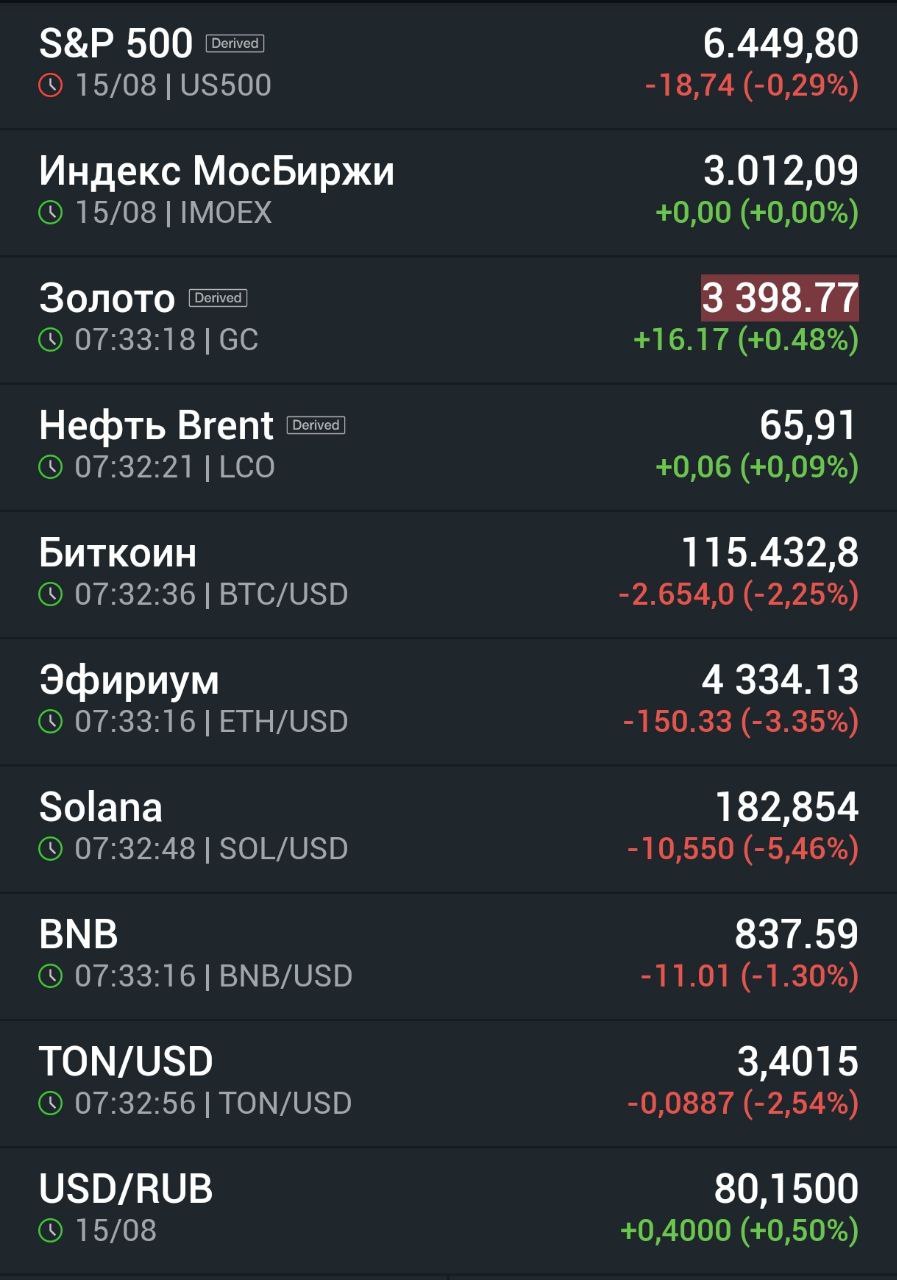This screenshot has height=1280, width=897.
Task: Open the Индекс МосБиржи instrument
Action: coord(448,193)
